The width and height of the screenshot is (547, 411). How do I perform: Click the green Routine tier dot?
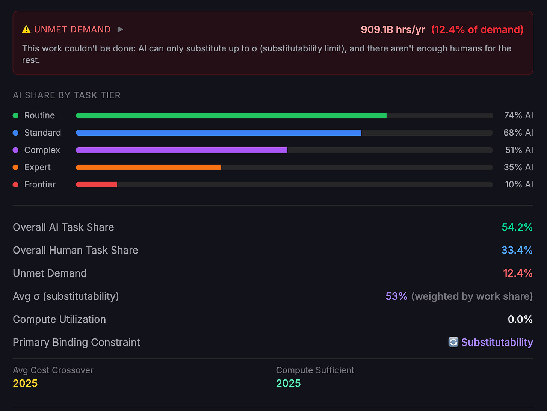click(x=15, y=115)
